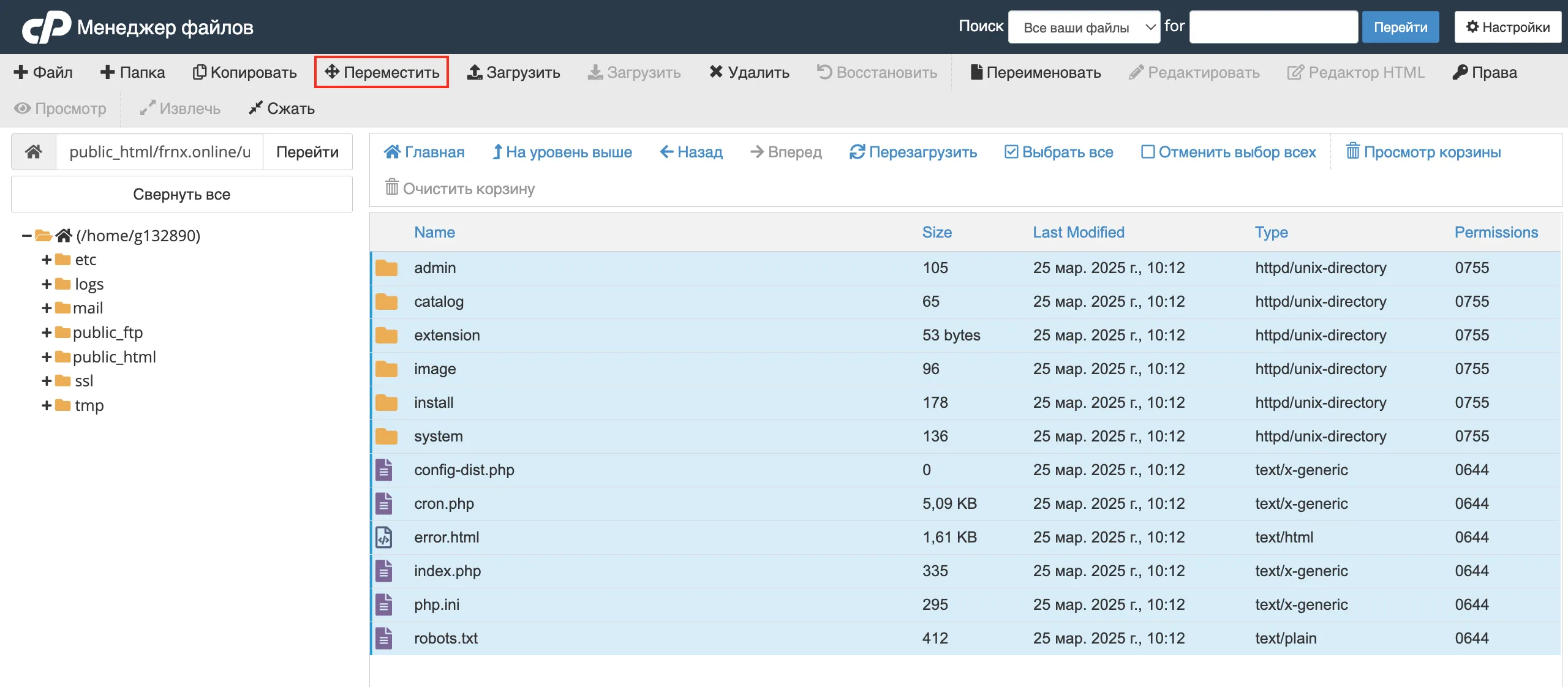Viewport: 1568px width, 687px height.
Task: Click the Извлечь toolbar button
Action: [180, 108]
